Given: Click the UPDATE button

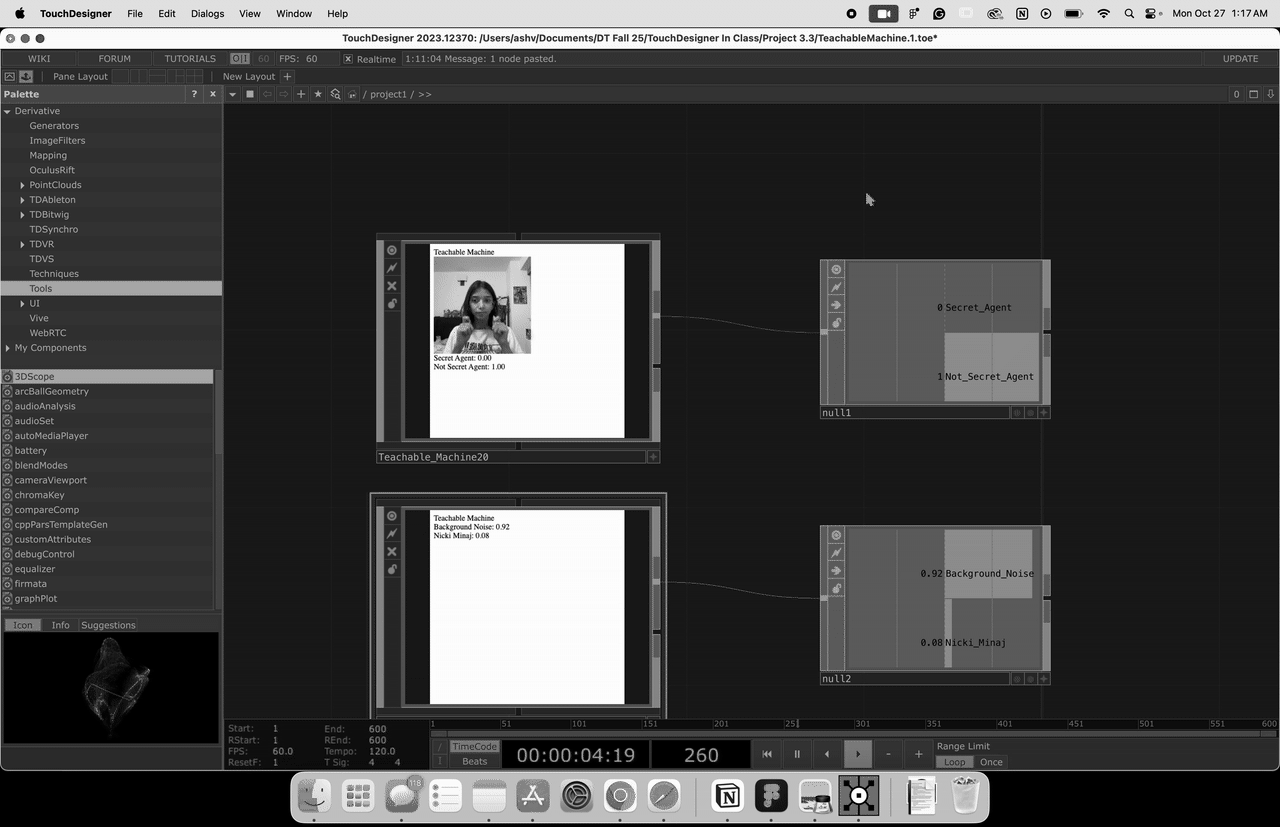Looking at the screenshot, I should pos(1241,59).
